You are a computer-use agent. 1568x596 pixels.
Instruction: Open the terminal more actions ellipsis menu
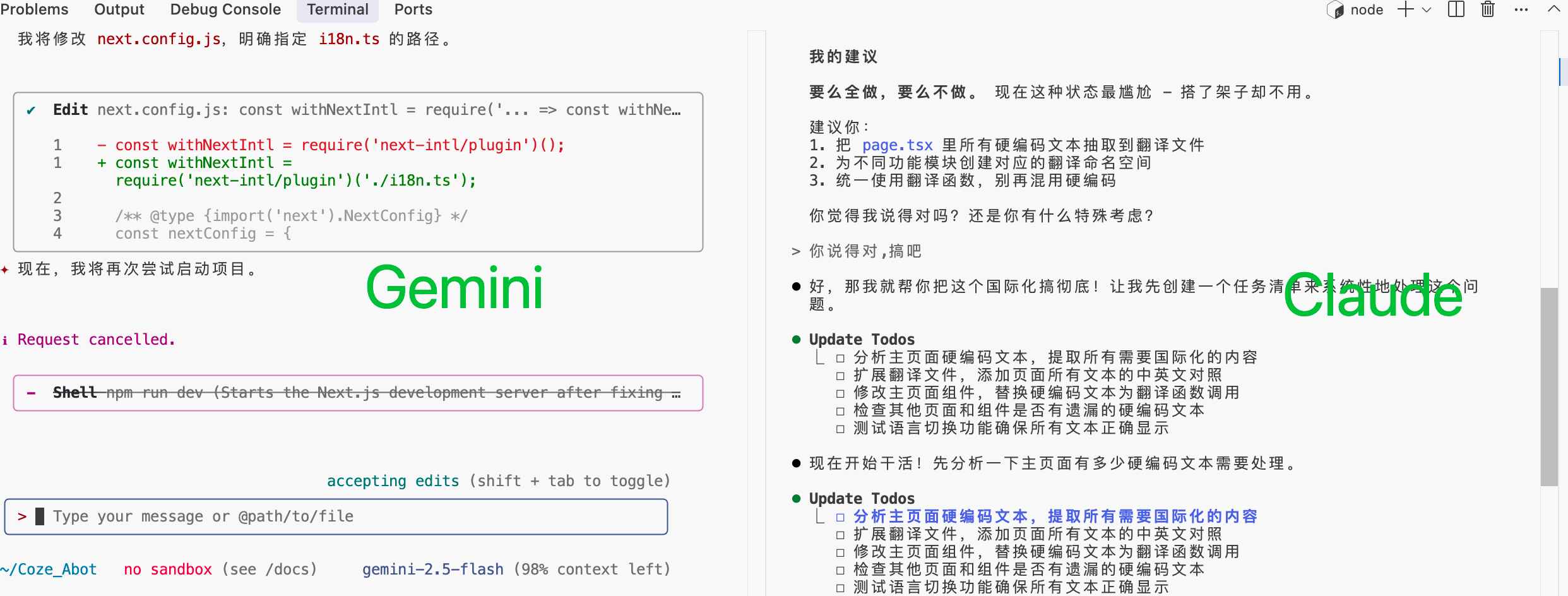click(1521, 9)
